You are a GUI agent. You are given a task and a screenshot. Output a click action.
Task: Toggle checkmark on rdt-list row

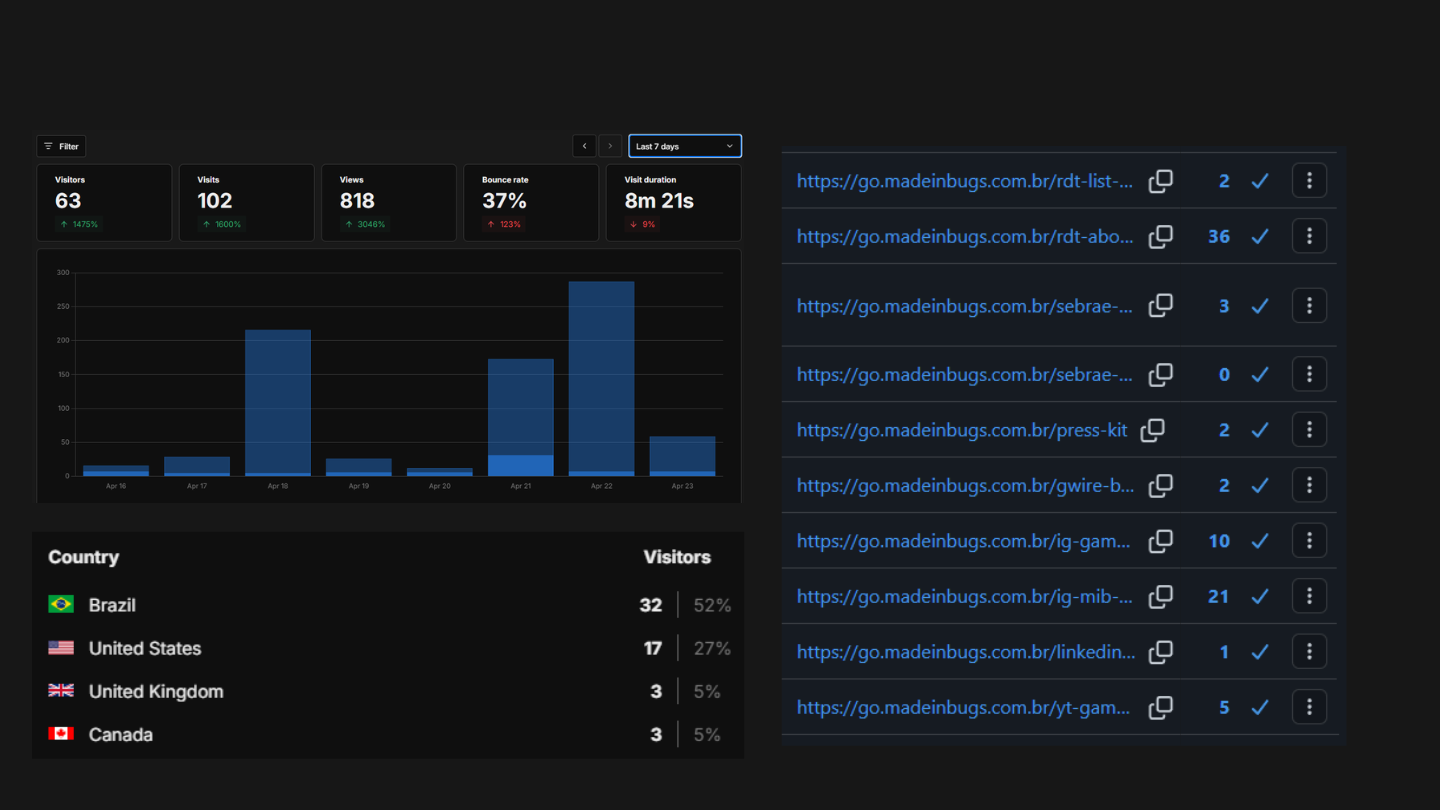click(1260, 181)
